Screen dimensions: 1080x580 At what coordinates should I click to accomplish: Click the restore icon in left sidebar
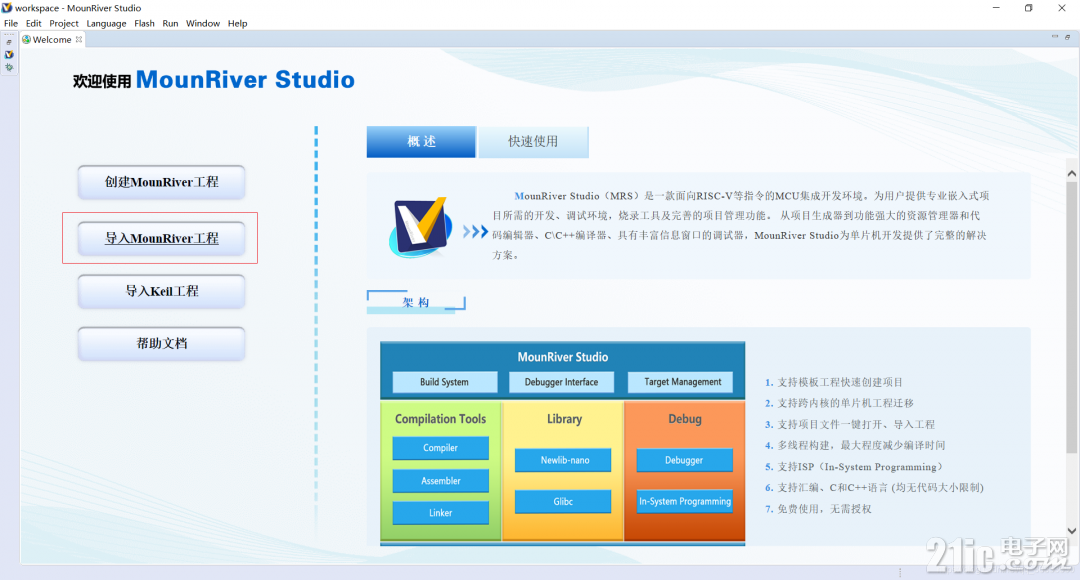[x=9, y=43]
